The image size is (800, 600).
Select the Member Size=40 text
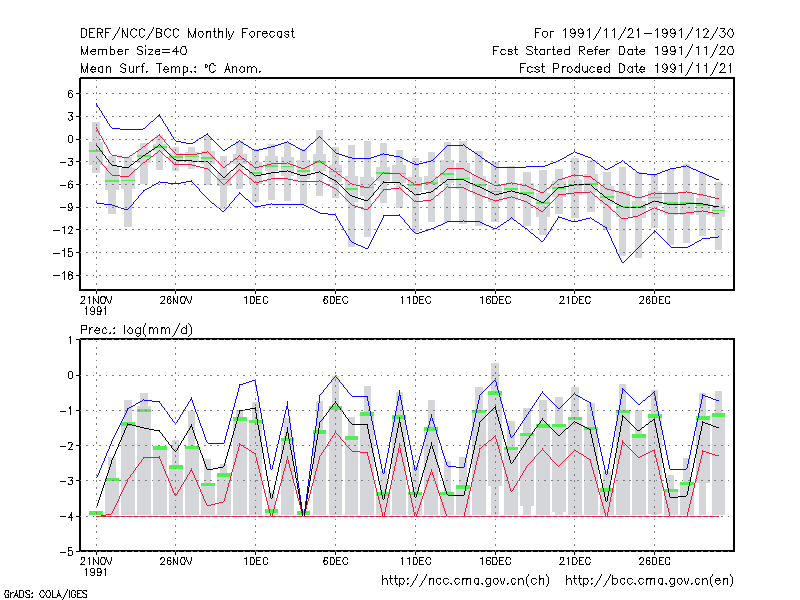(134, 51)
